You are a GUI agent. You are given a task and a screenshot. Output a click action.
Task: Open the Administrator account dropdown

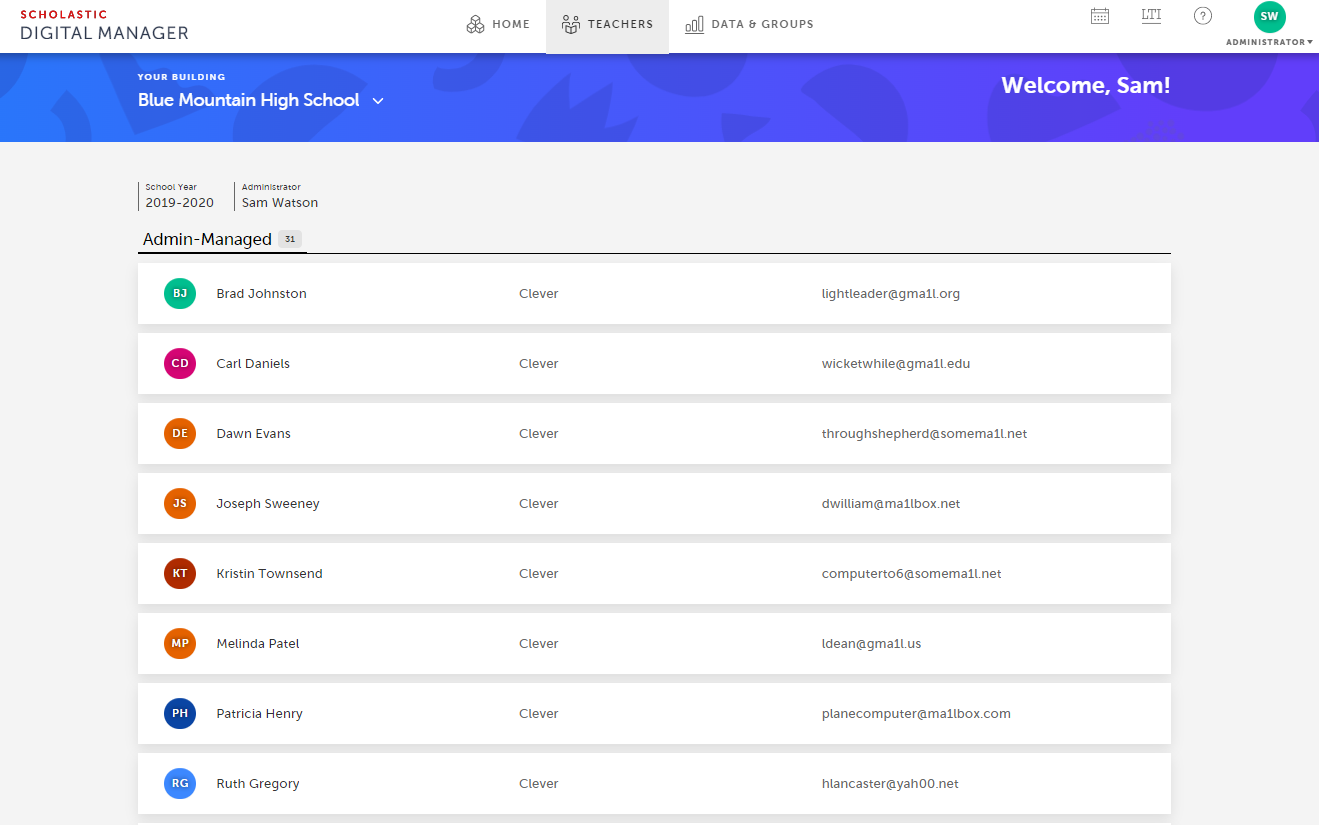click(x=1269, y=42)
